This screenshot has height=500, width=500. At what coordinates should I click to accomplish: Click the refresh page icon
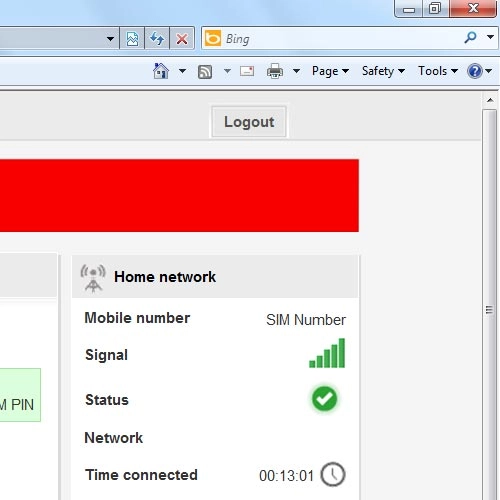[157, 39]
